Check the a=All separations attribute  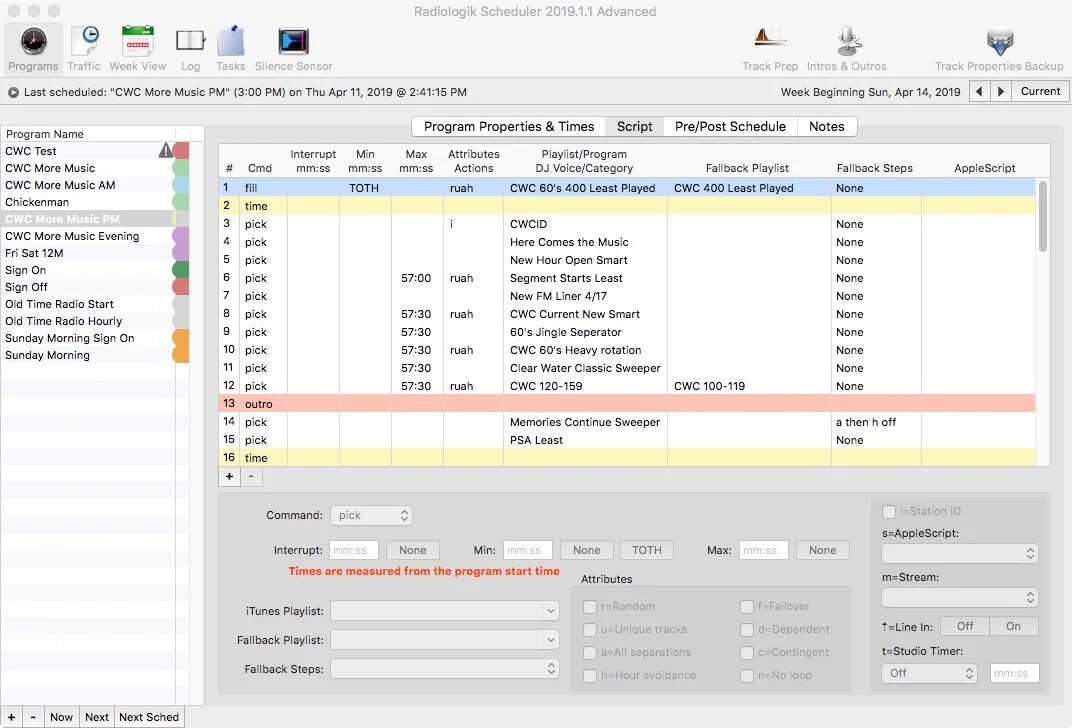(589, 653)
